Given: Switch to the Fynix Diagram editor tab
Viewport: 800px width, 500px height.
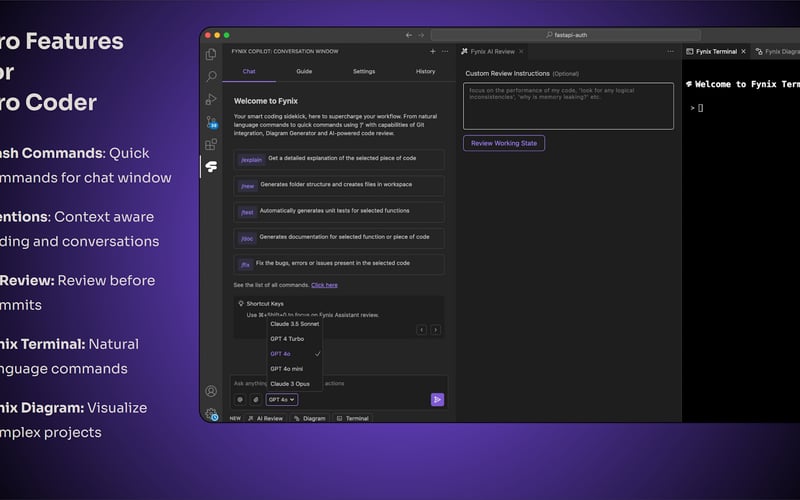Looking at the screenshot, I should pyautogui.click(x=778, y=52).
